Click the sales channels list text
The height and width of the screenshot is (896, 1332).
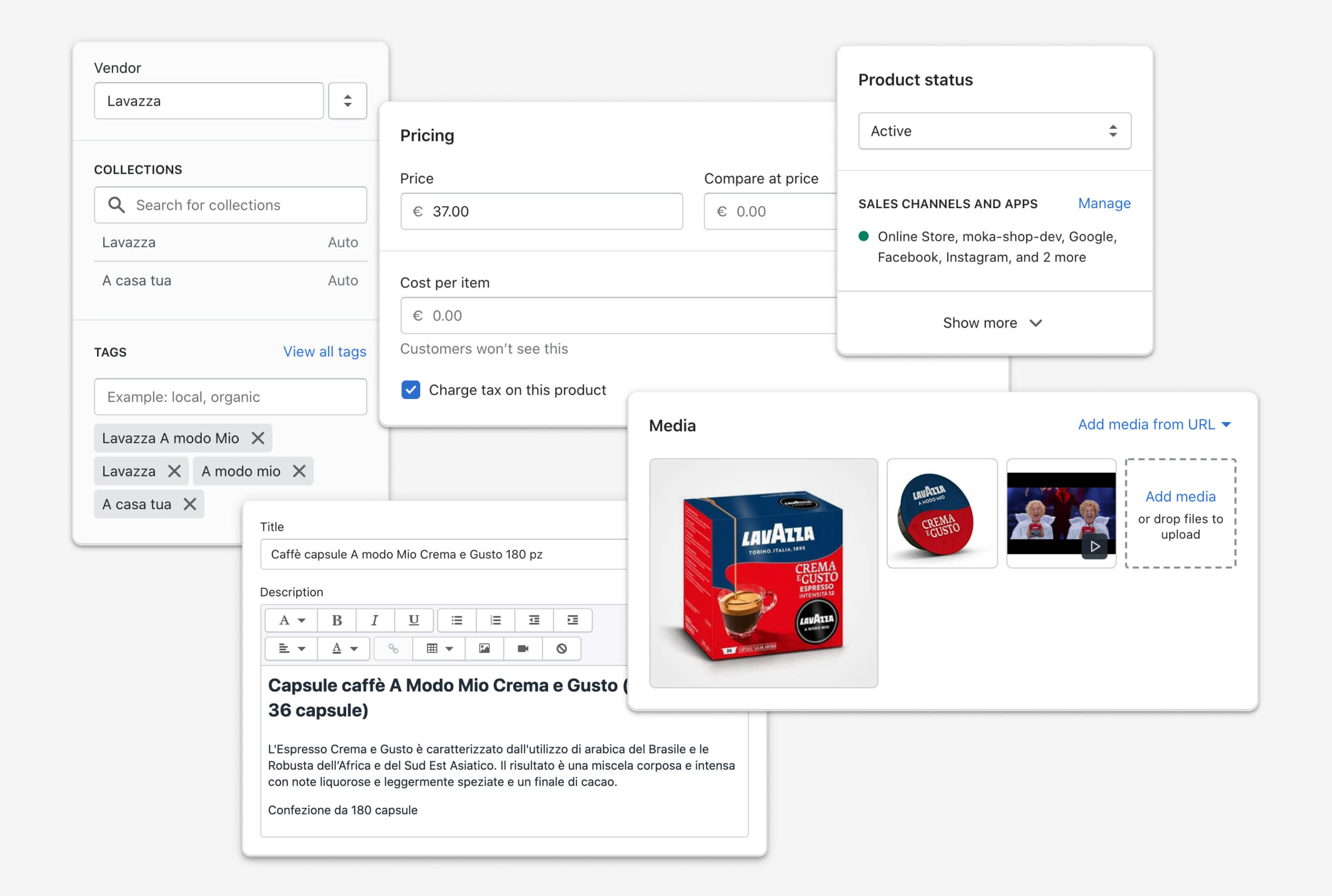[x=997, y=247]
